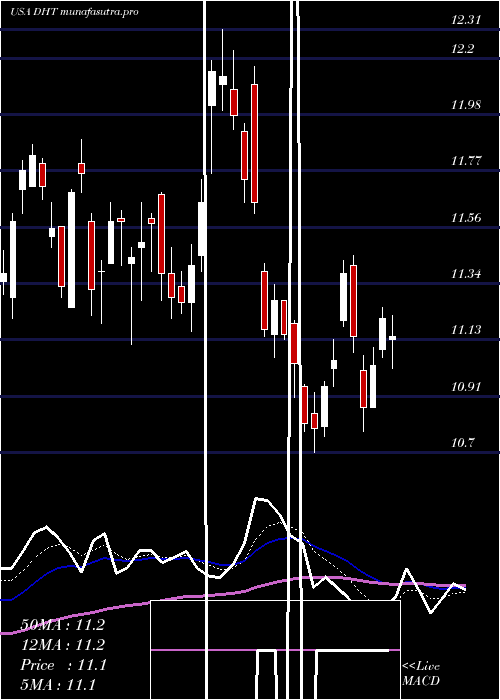Click the 12.31 price level label
This screenshot has height=700, width=500.
point(466,20)
